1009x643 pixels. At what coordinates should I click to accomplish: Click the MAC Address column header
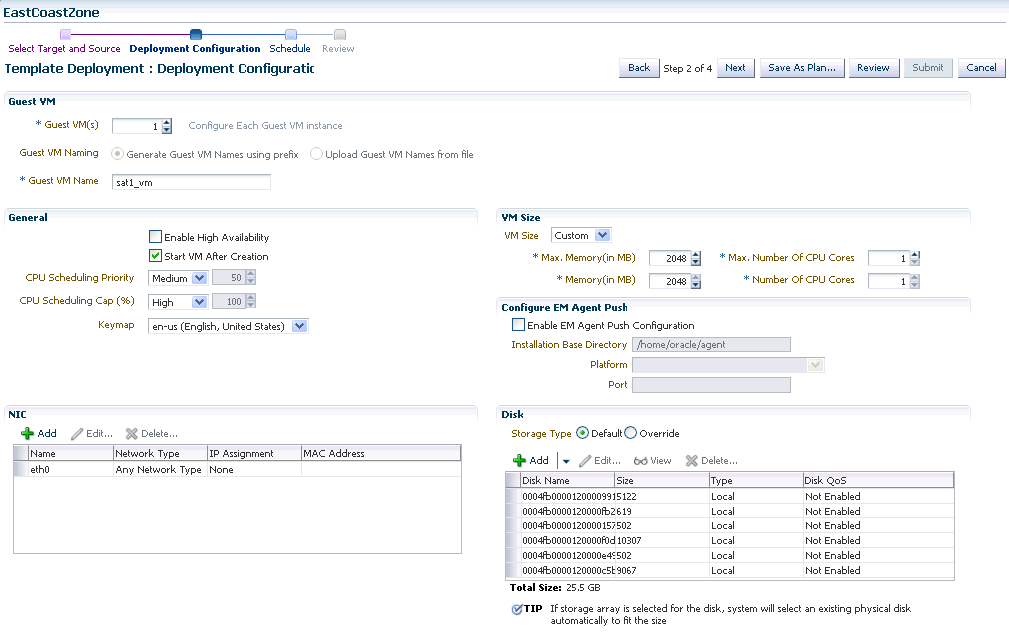pos(381,453)
